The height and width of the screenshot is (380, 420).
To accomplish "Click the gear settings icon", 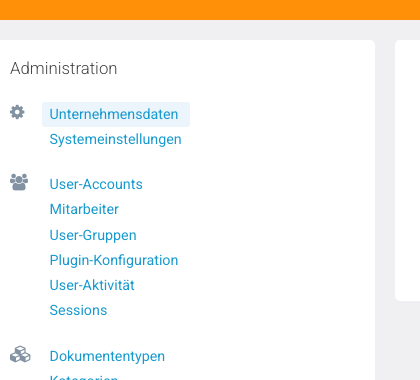I will (x=17, y=112).
